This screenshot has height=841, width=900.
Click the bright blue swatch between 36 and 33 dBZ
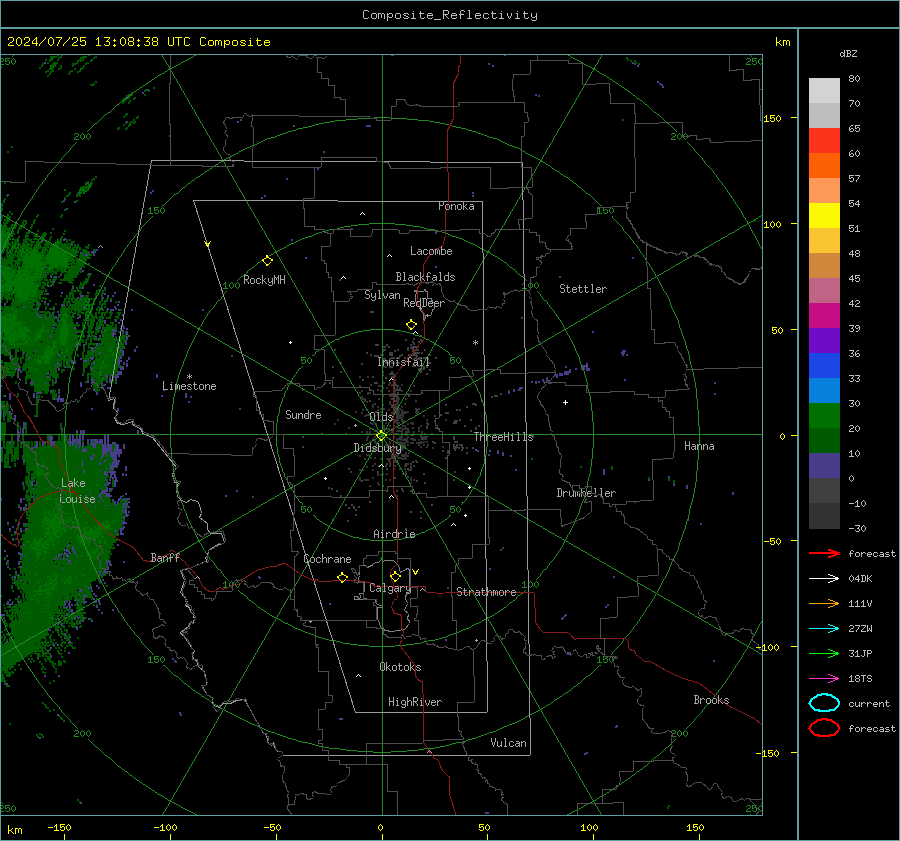(824, 366)
